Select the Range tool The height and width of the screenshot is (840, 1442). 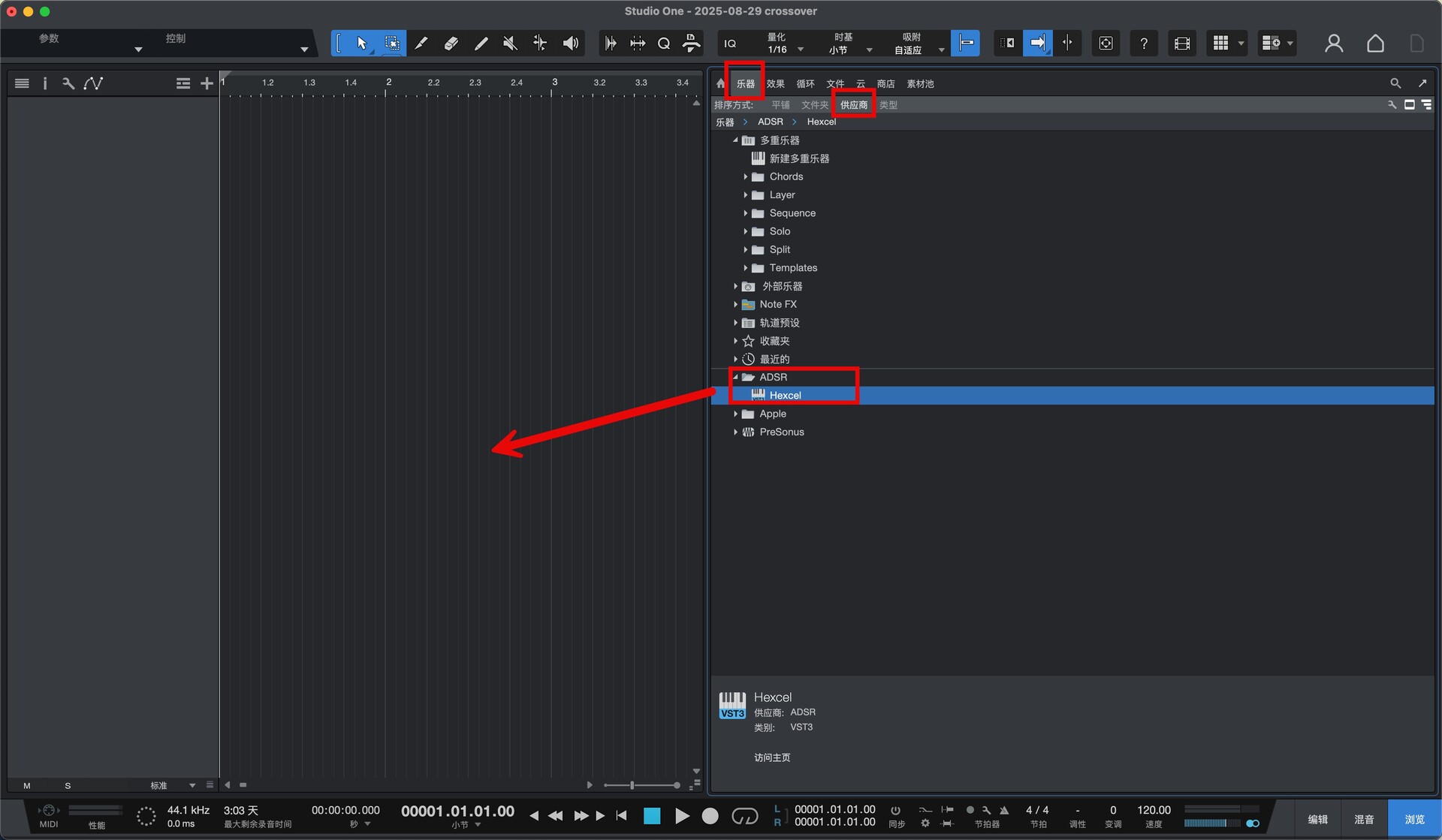[391, 44]
